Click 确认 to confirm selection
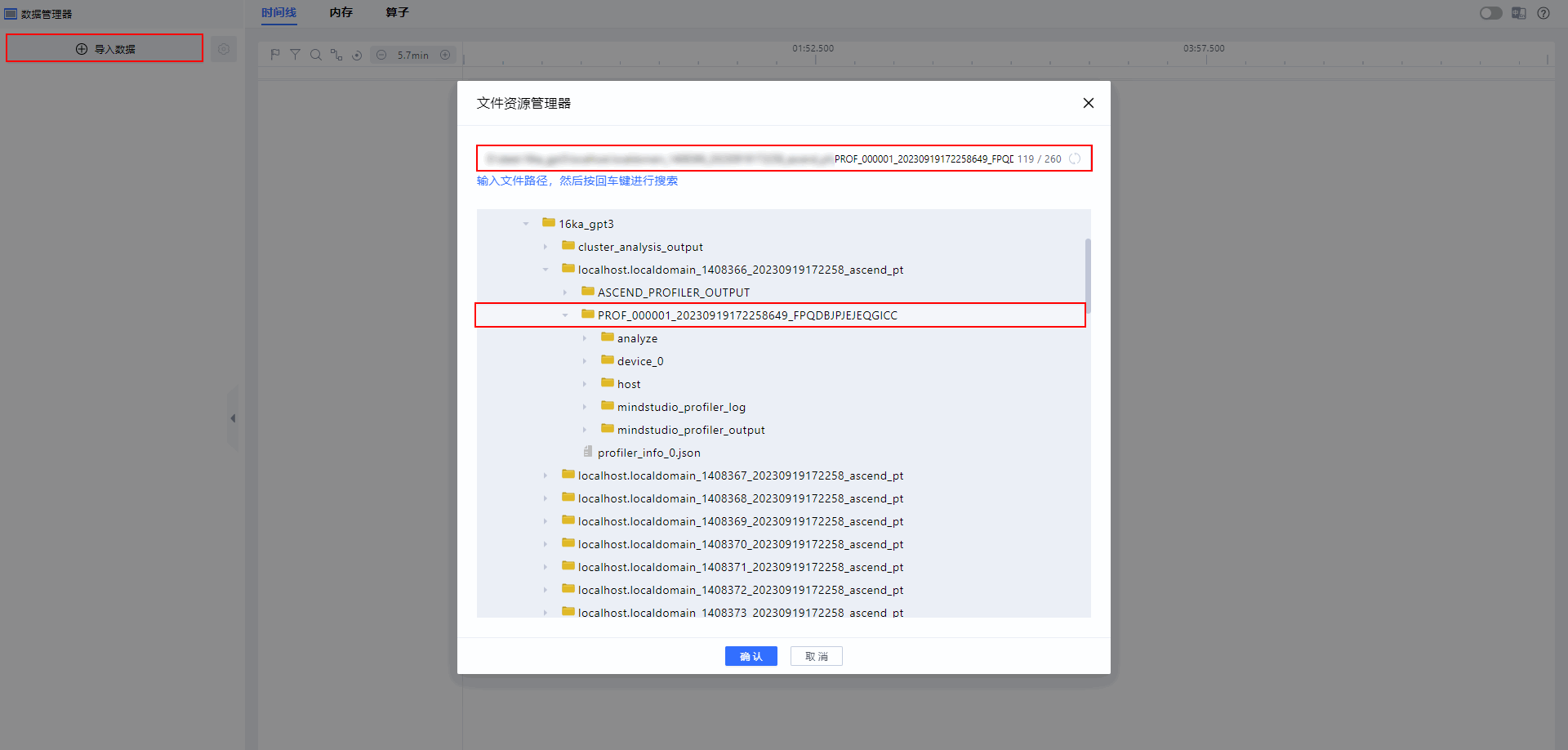The image size is (1568, 750). point(751,656)
